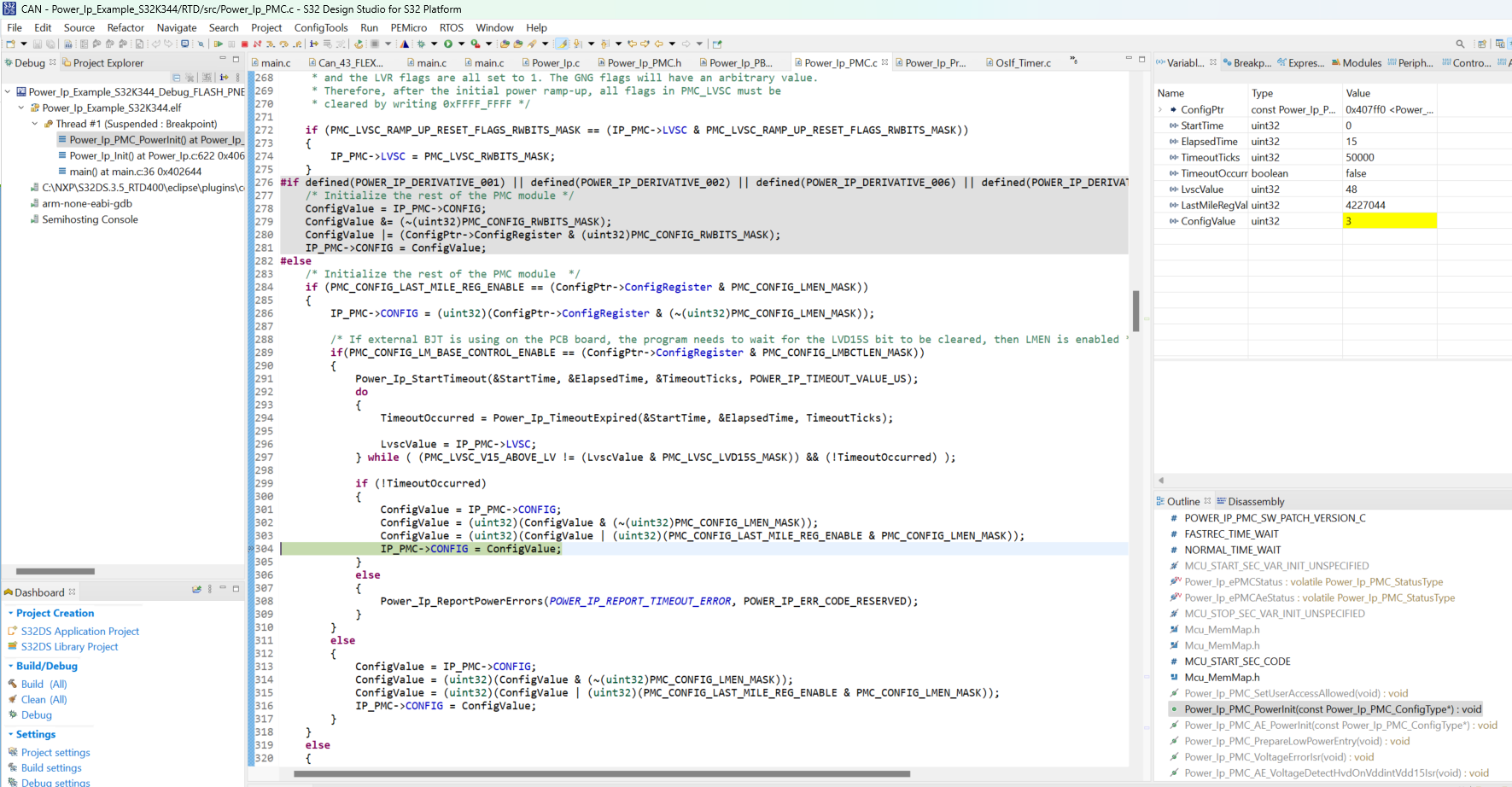
Task: Expand the ConfigPtr variable in Variables view
Action: click(1159, 109)
